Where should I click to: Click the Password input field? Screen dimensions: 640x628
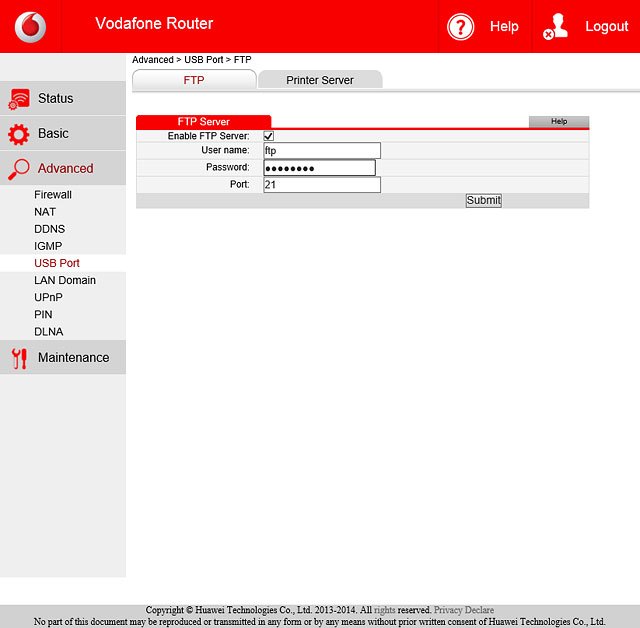click(320, 168)
